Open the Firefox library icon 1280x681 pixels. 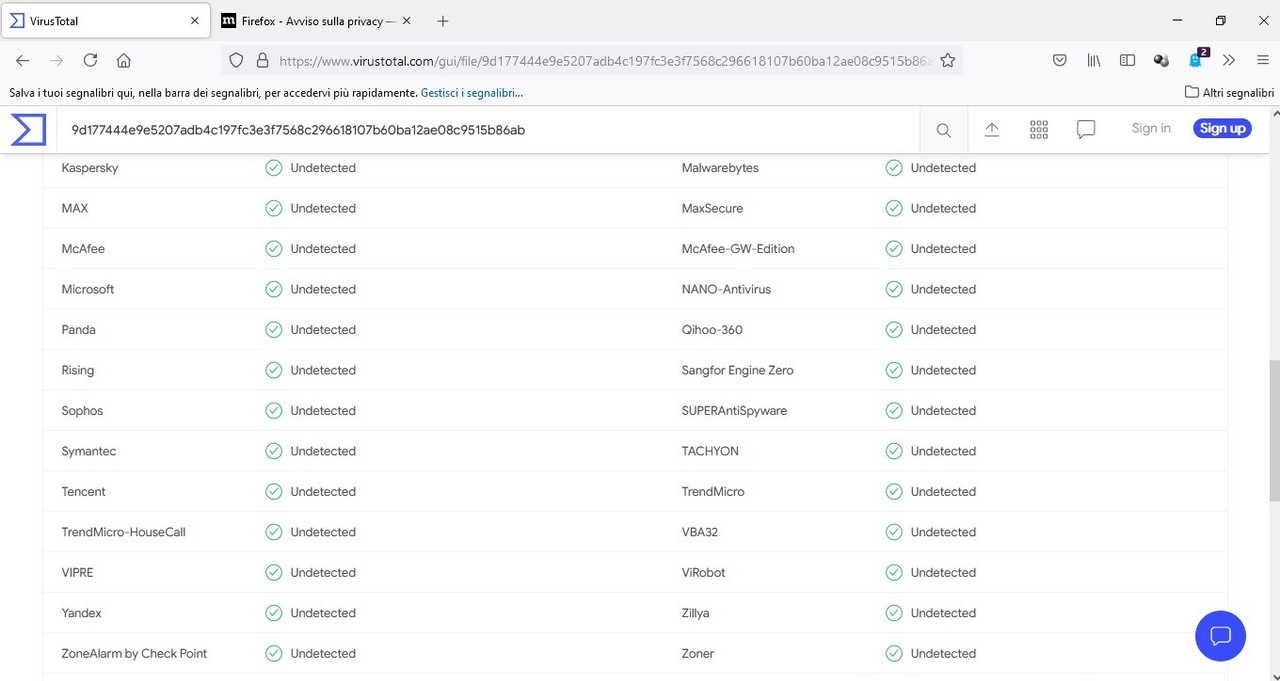[1094, 60]
